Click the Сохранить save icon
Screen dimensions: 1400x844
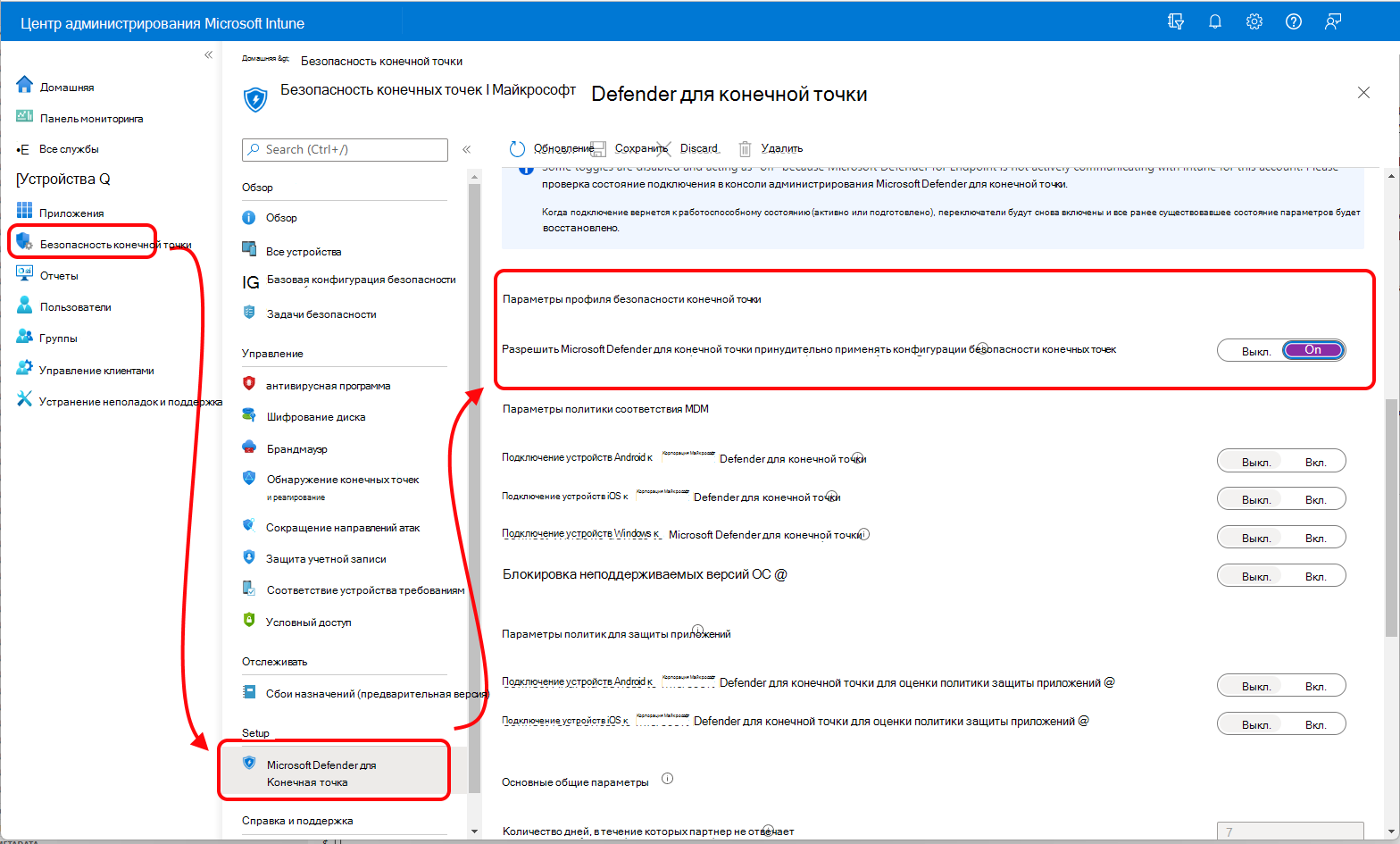point(599,149)
